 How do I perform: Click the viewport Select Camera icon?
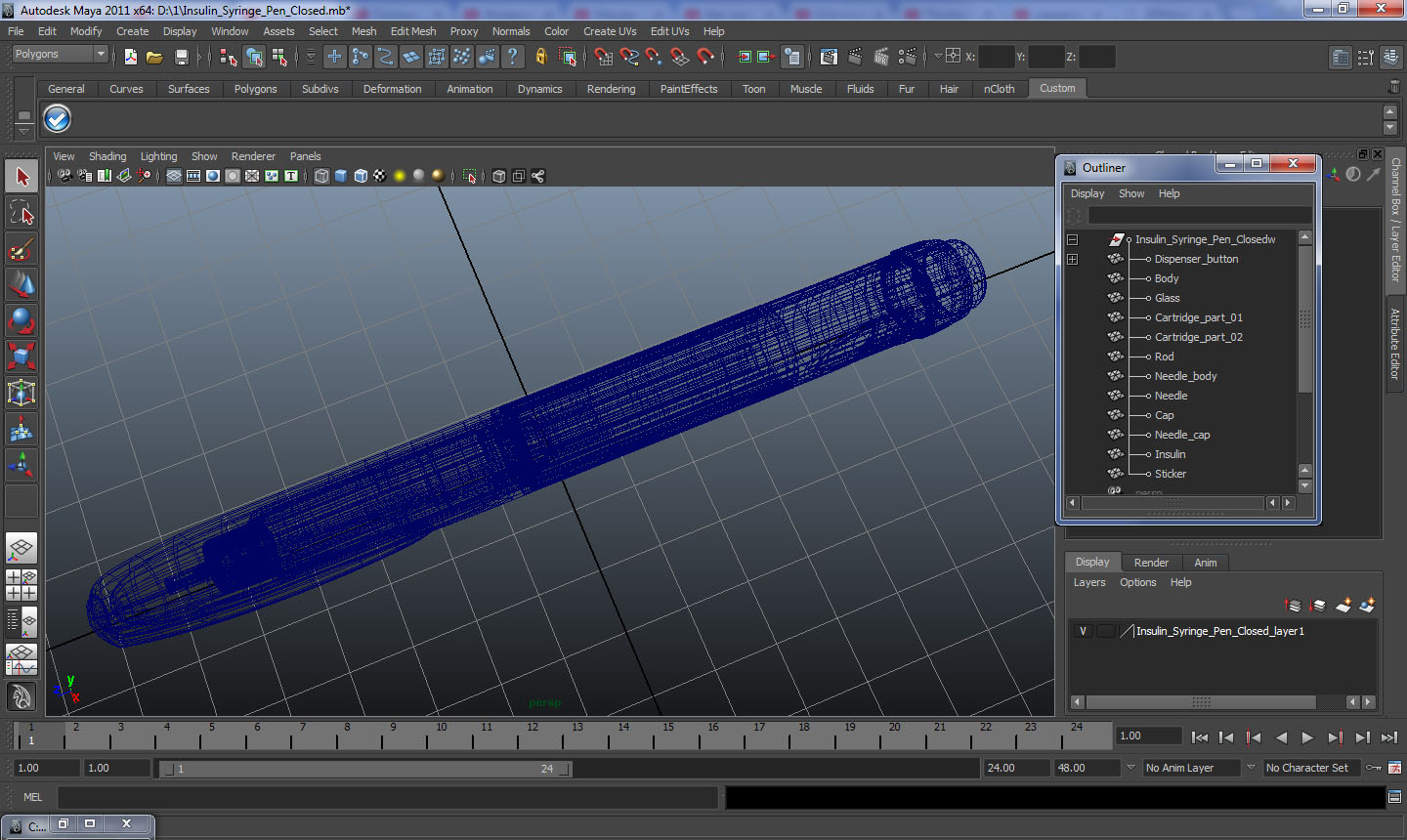[64, 176]
